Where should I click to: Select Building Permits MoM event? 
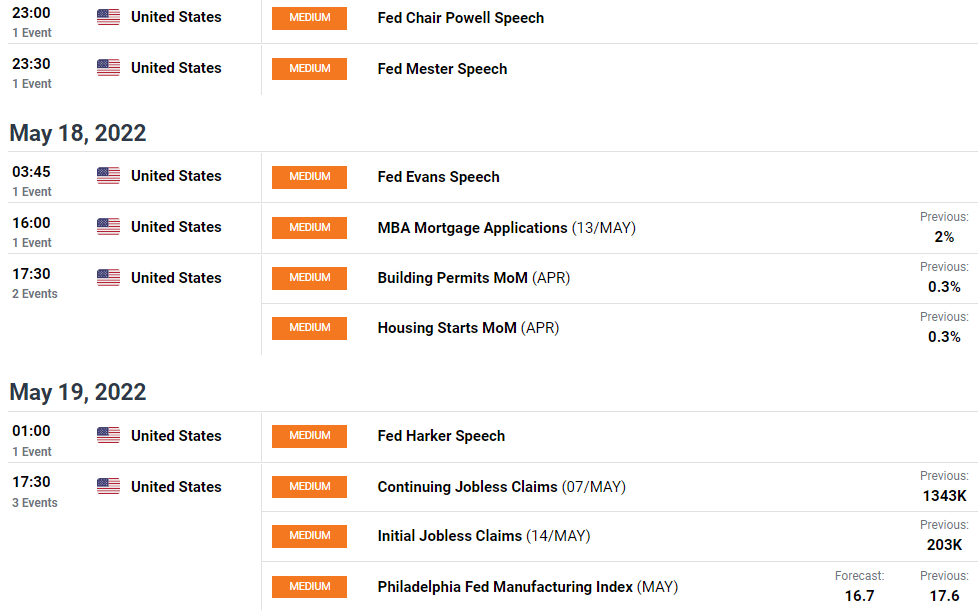coord(473,278)
